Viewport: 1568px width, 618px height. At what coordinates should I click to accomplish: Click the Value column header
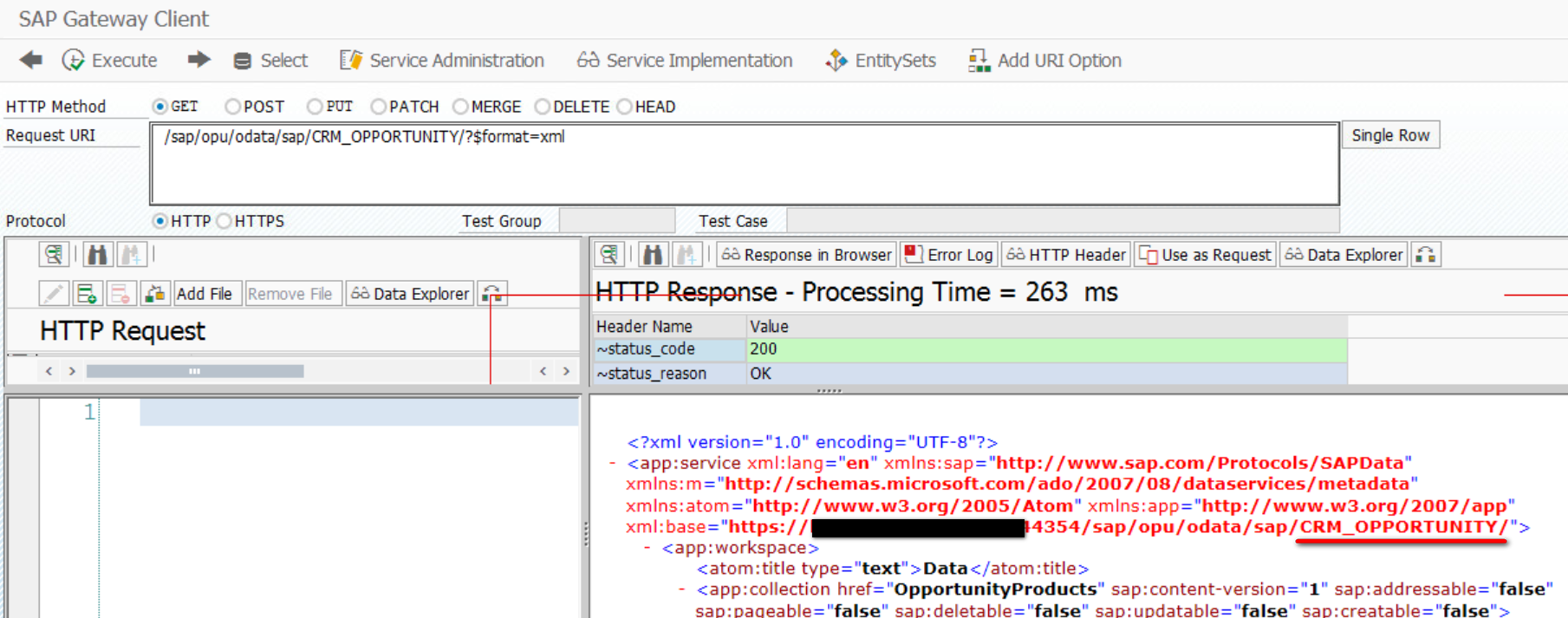[1047, 327]
